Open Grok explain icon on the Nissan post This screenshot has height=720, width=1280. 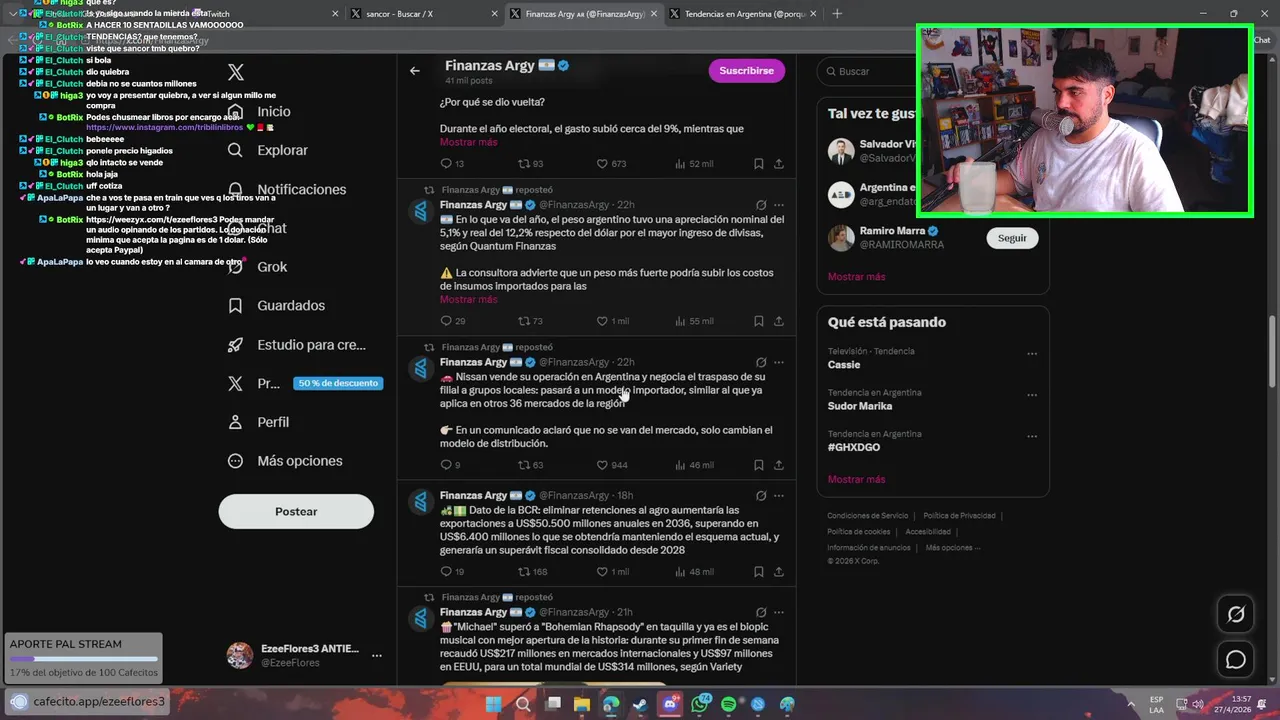761,362
